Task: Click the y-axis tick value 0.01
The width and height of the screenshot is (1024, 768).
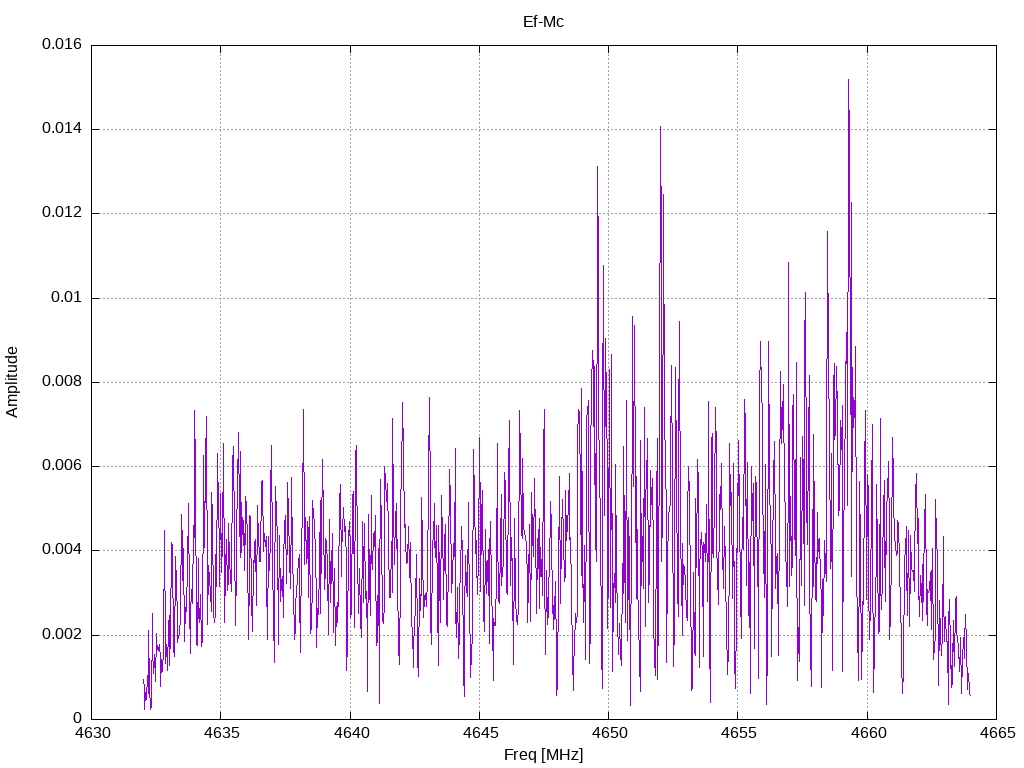Action: coord(67,298)
